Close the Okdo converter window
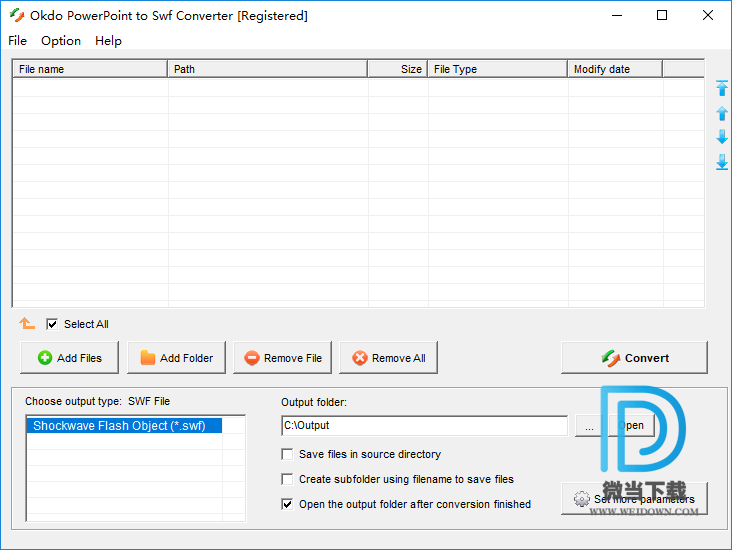732x550 pixels. [708, 15]
